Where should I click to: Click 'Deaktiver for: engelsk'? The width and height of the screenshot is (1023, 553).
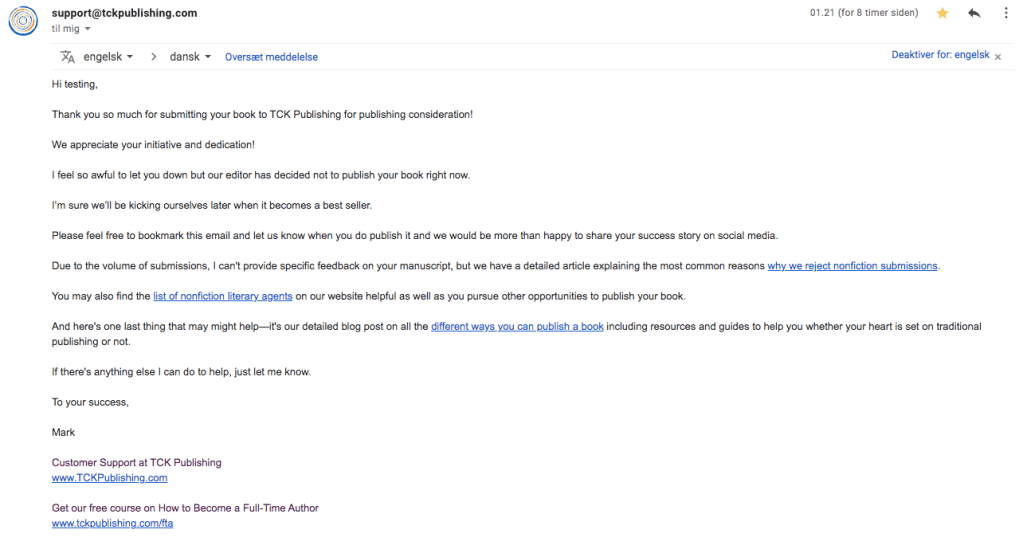[x=940, y=56]
